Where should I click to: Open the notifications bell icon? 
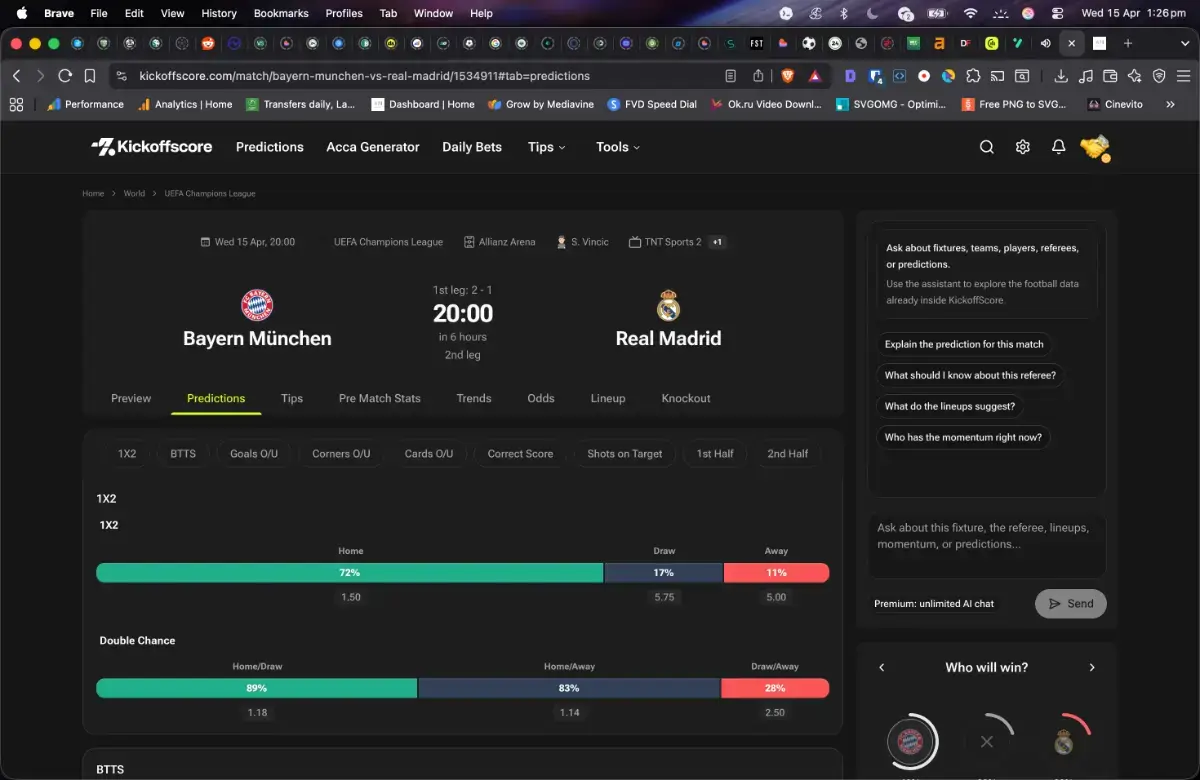(x=1058, y=147)
